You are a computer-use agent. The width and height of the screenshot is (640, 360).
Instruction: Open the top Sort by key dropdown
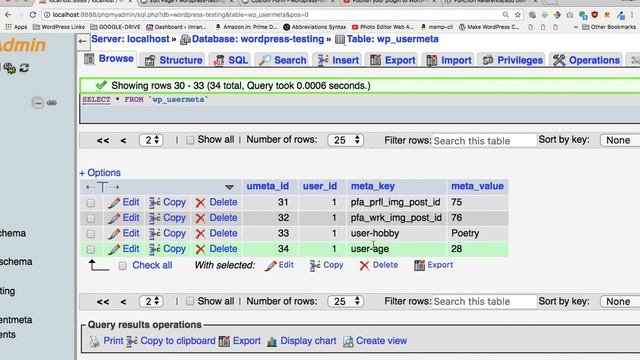coord(620,140)
